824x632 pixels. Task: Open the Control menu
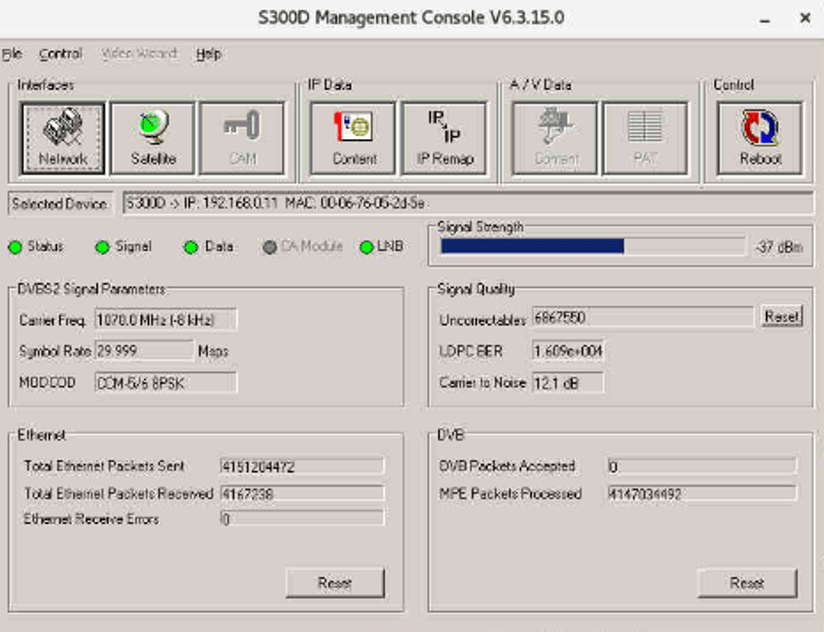[60, 54]
